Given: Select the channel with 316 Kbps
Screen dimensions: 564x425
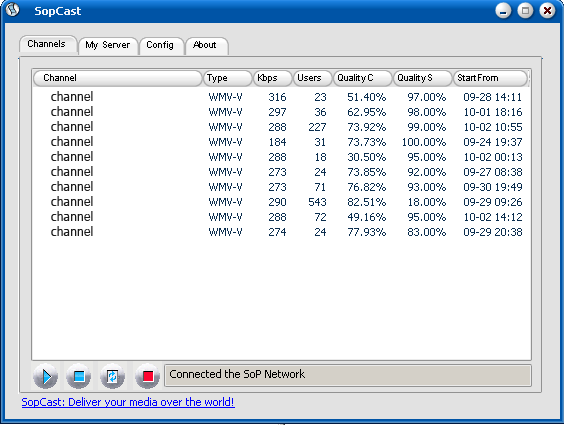Looking at the screenshot, I should [x=281, y=97].
